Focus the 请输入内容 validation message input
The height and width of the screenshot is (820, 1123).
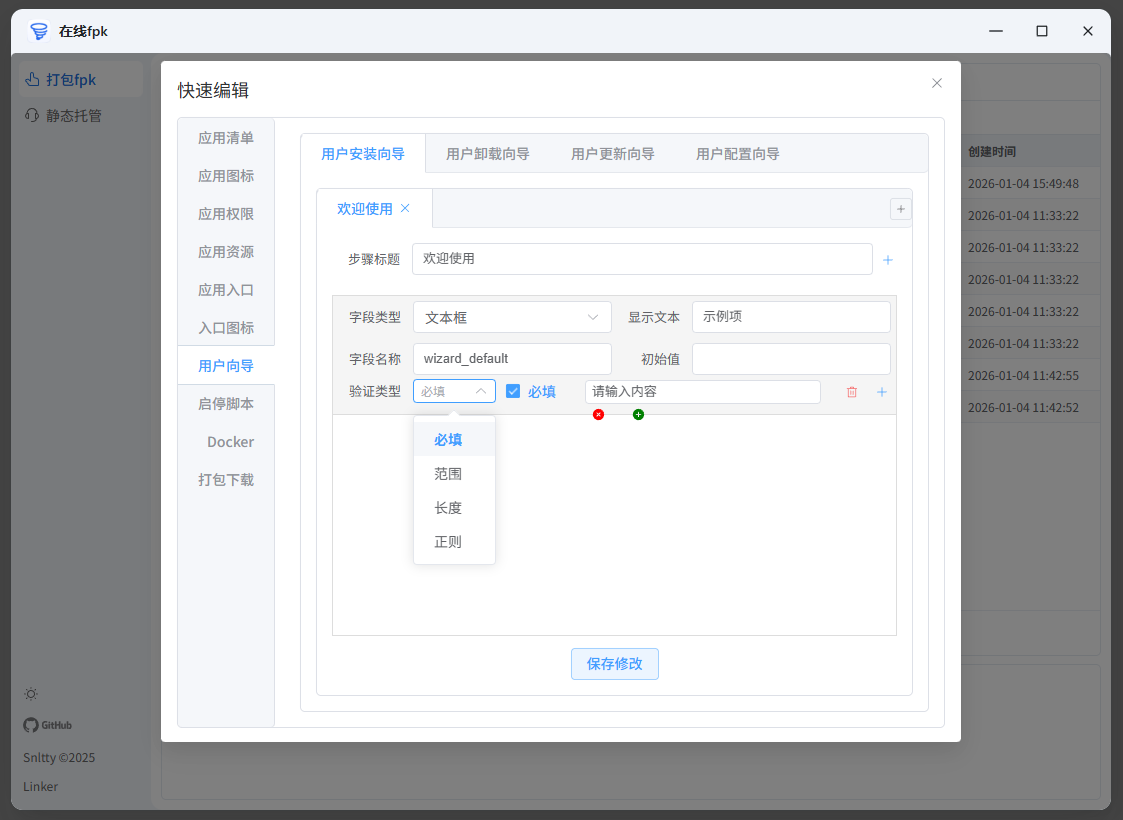703,392
